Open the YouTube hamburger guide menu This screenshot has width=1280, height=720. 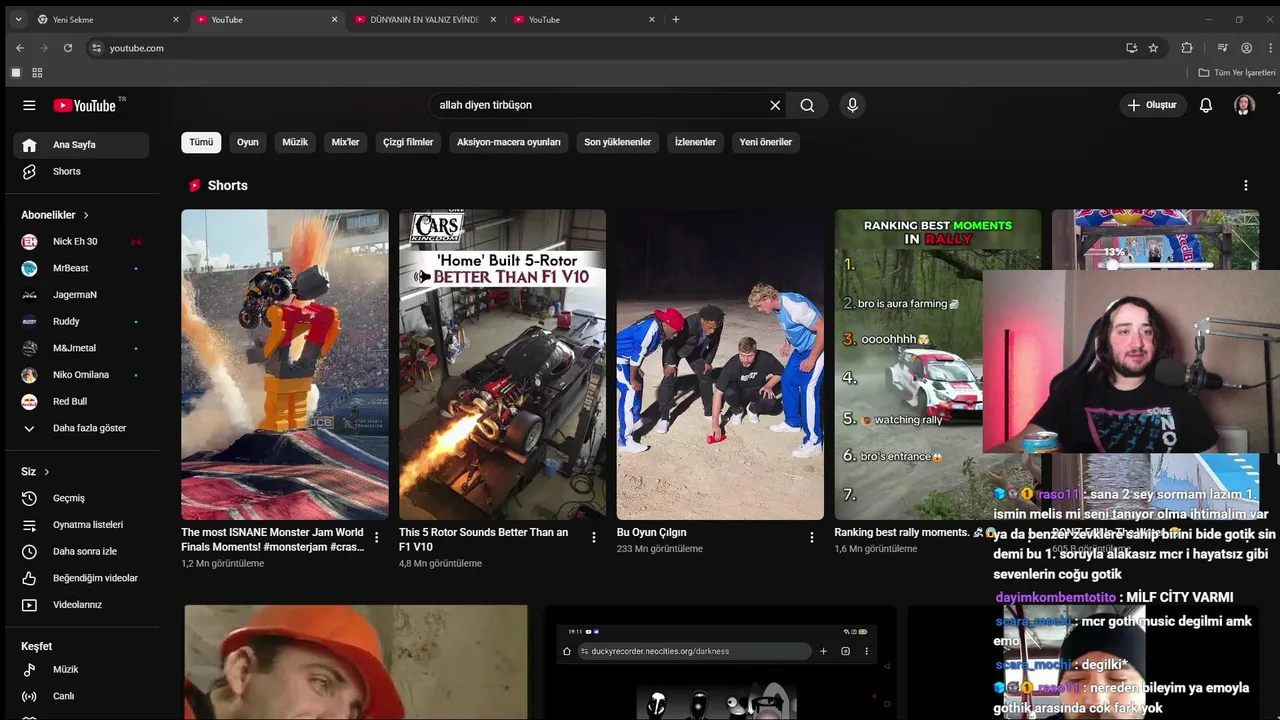pos(29,105)
